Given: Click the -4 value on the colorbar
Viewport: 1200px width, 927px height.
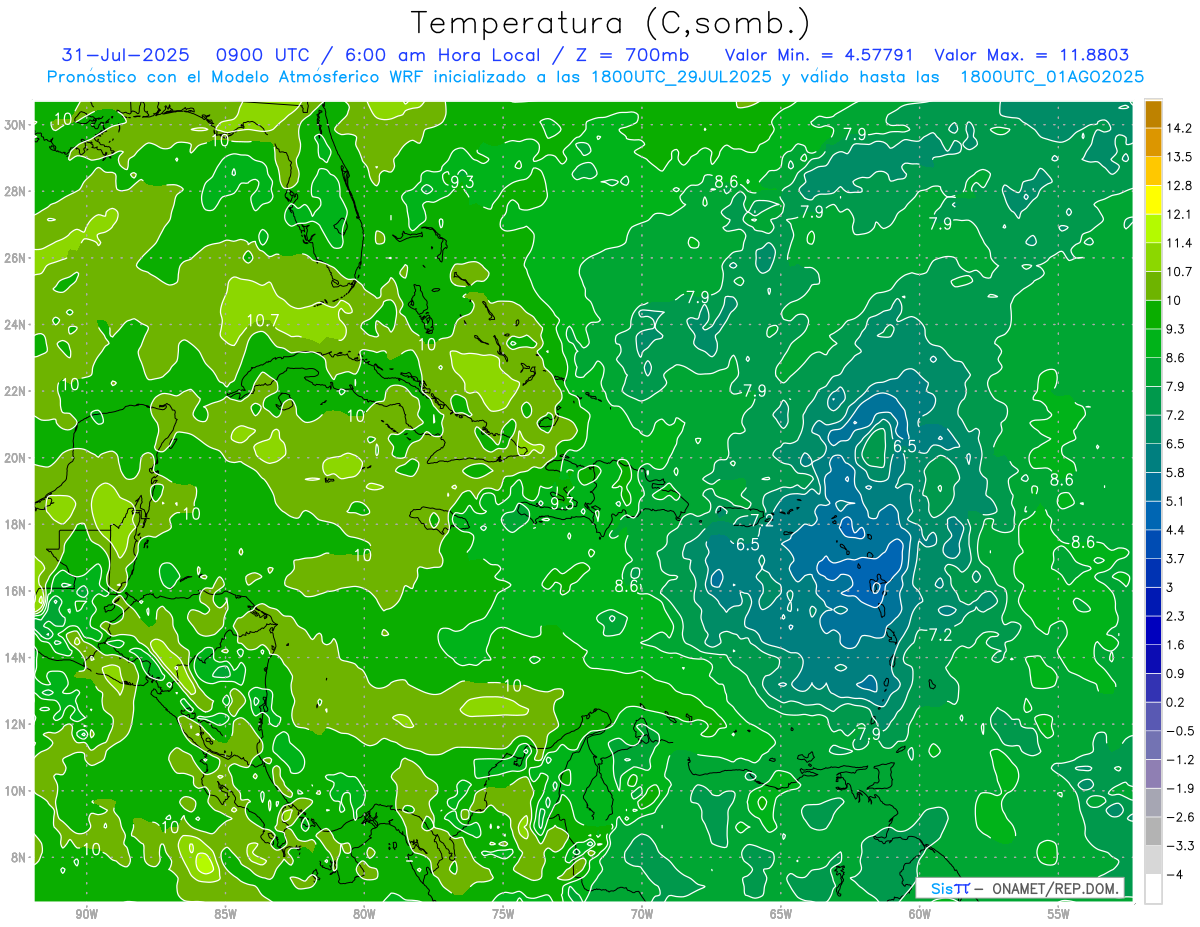Looking at the screenshot, I should pyautogui.click(x=1175, y=873).
